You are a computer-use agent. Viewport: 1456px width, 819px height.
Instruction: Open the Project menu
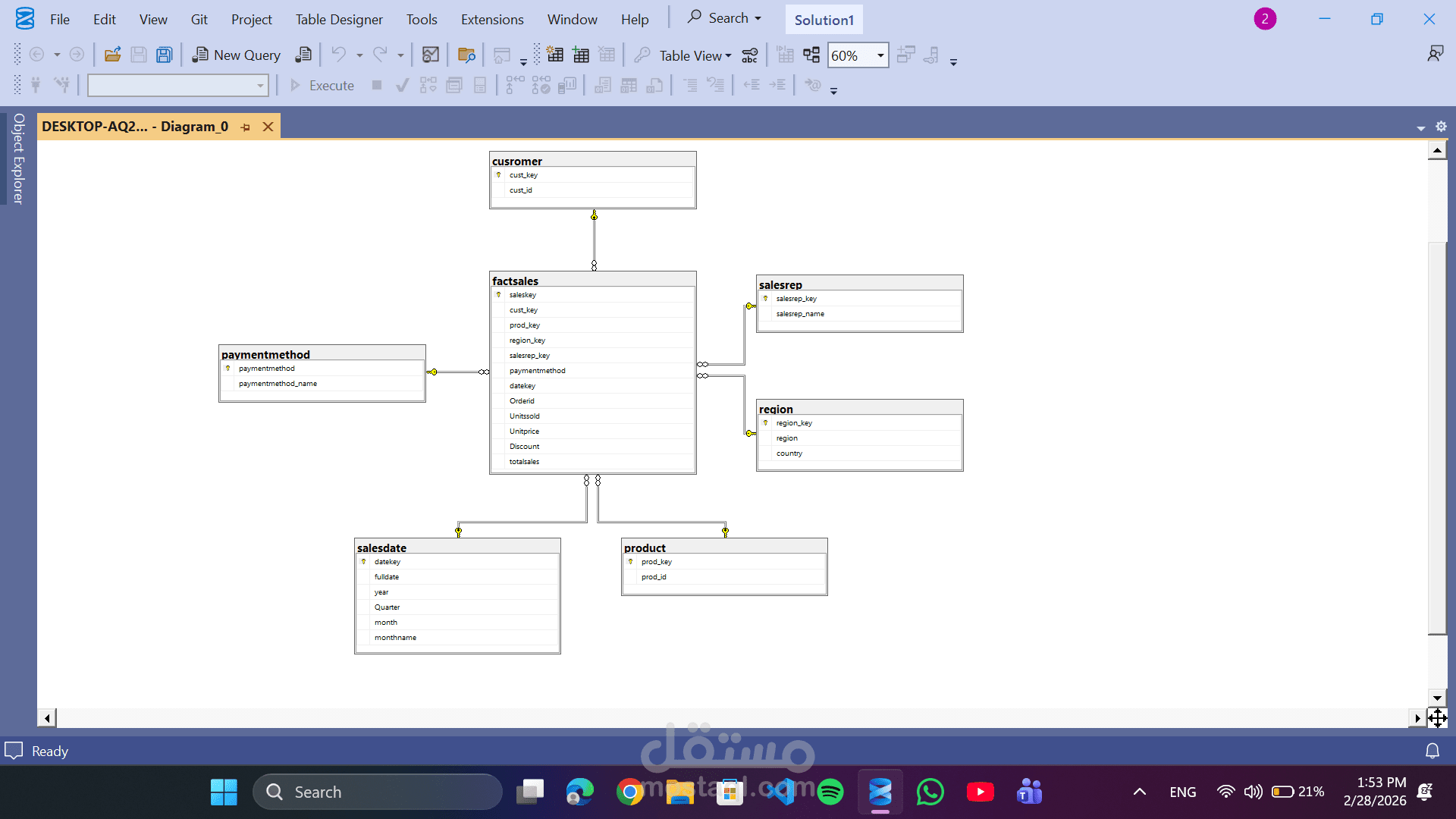tap(251, 19)
